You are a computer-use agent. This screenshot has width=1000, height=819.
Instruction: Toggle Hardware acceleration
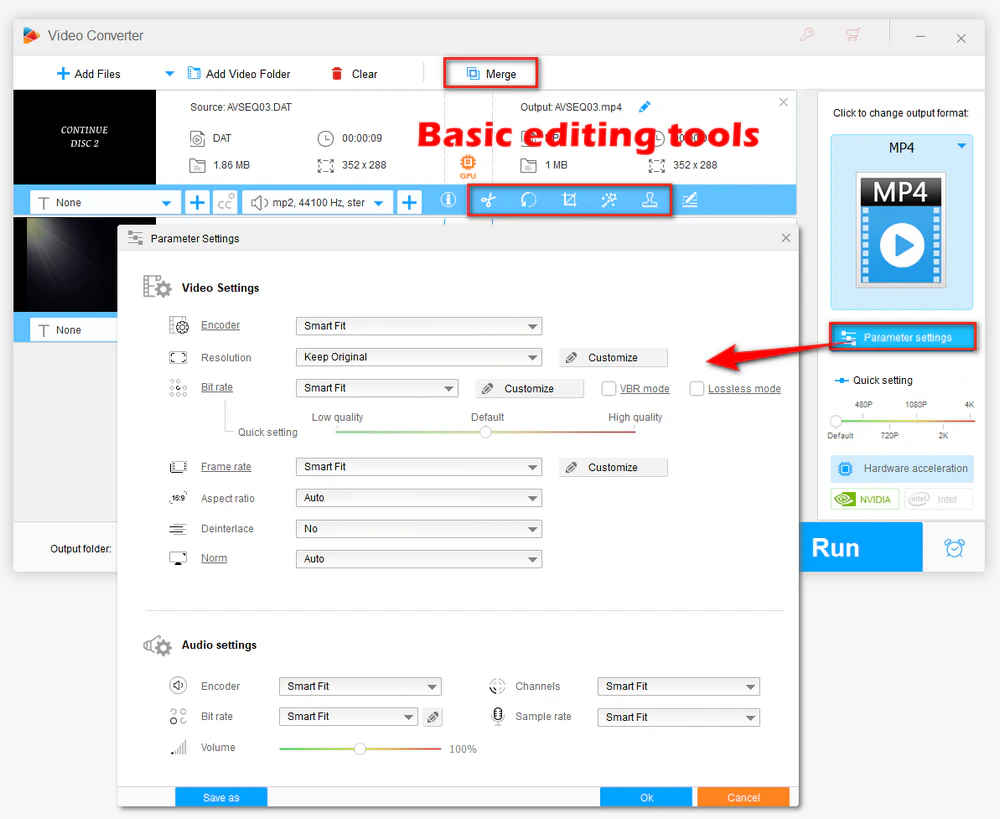[x=902, y=468]
